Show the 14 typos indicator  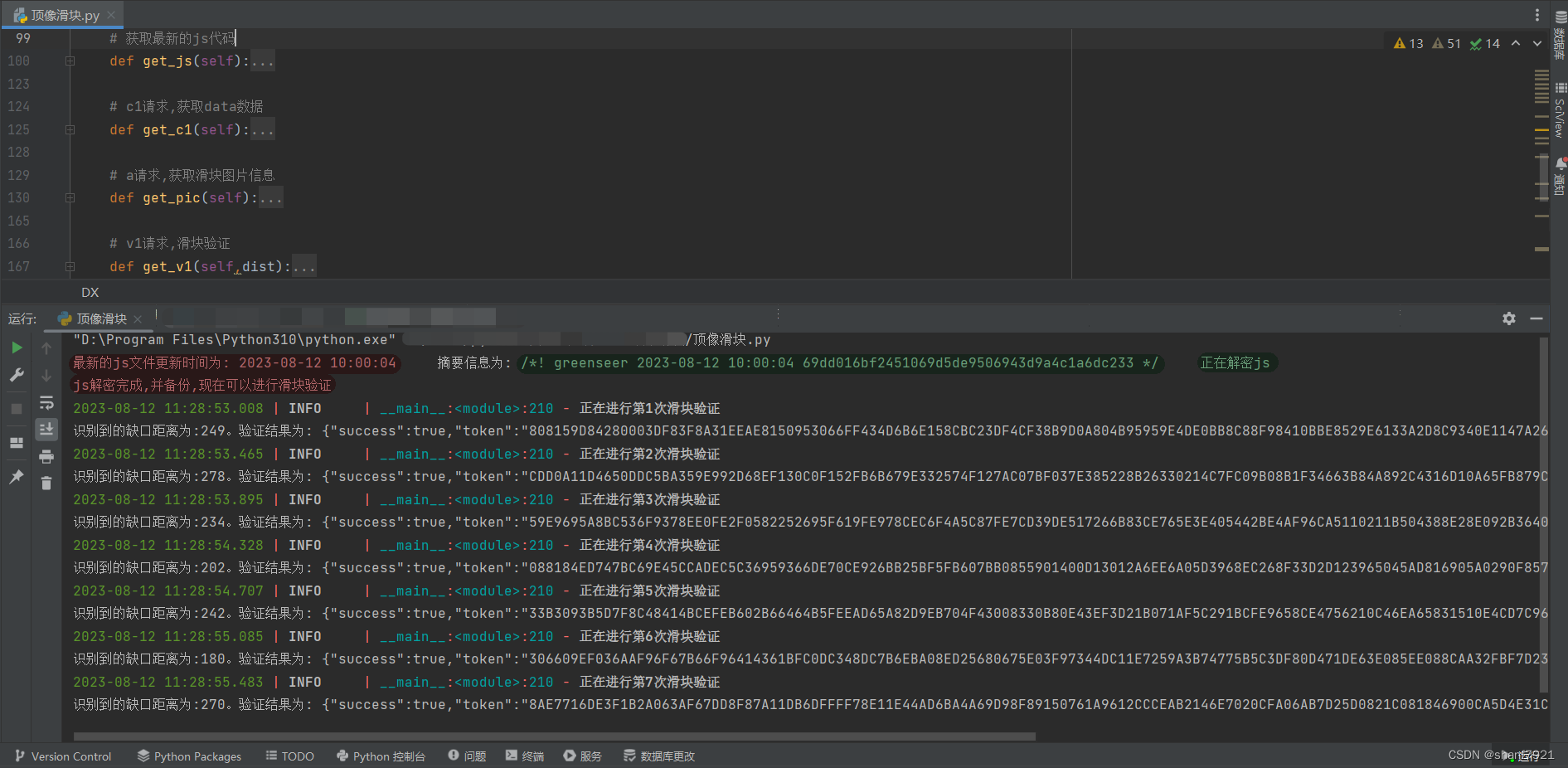click(x=1485, y=43)
